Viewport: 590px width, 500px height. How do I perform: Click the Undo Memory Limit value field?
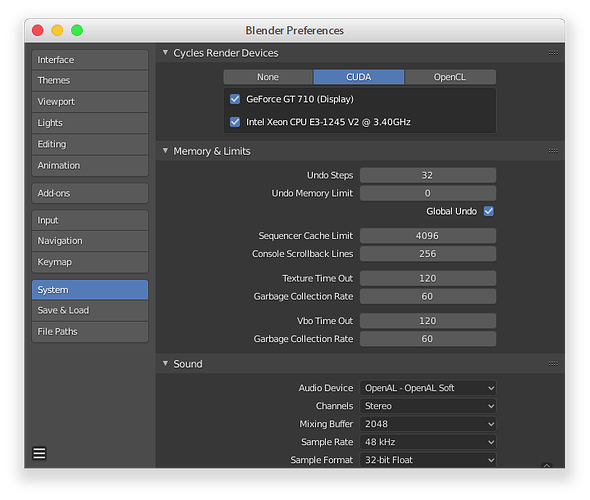(x=428, y=193)
